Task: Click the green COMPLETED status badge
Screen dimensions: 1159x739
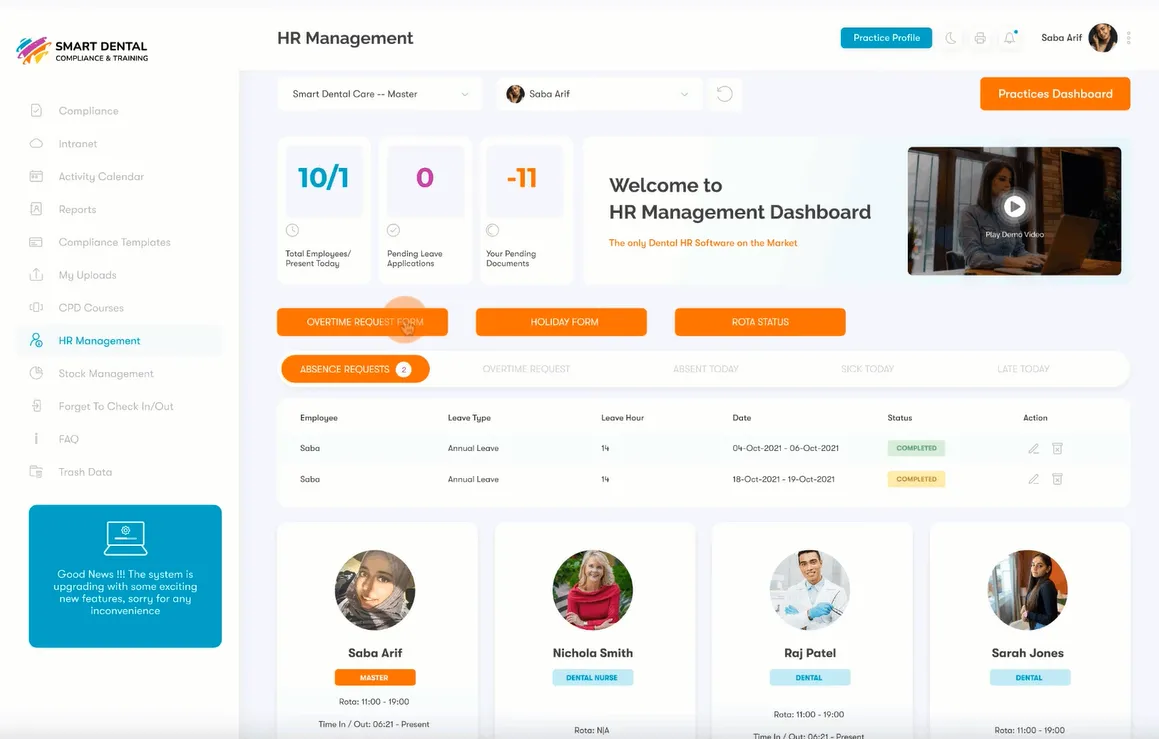Action: (917, 448)
